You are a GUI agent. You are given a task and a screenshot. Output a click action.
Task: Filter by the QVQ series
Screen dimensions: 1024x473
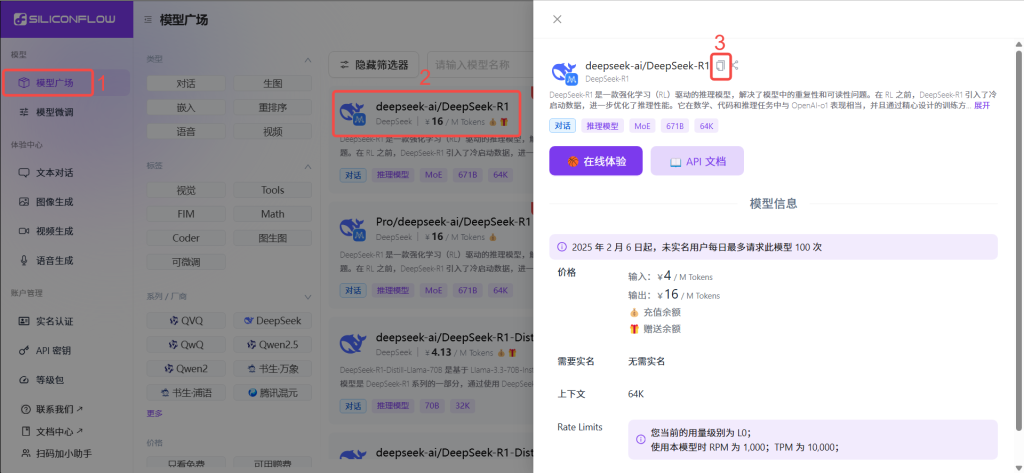click(186, 321)
